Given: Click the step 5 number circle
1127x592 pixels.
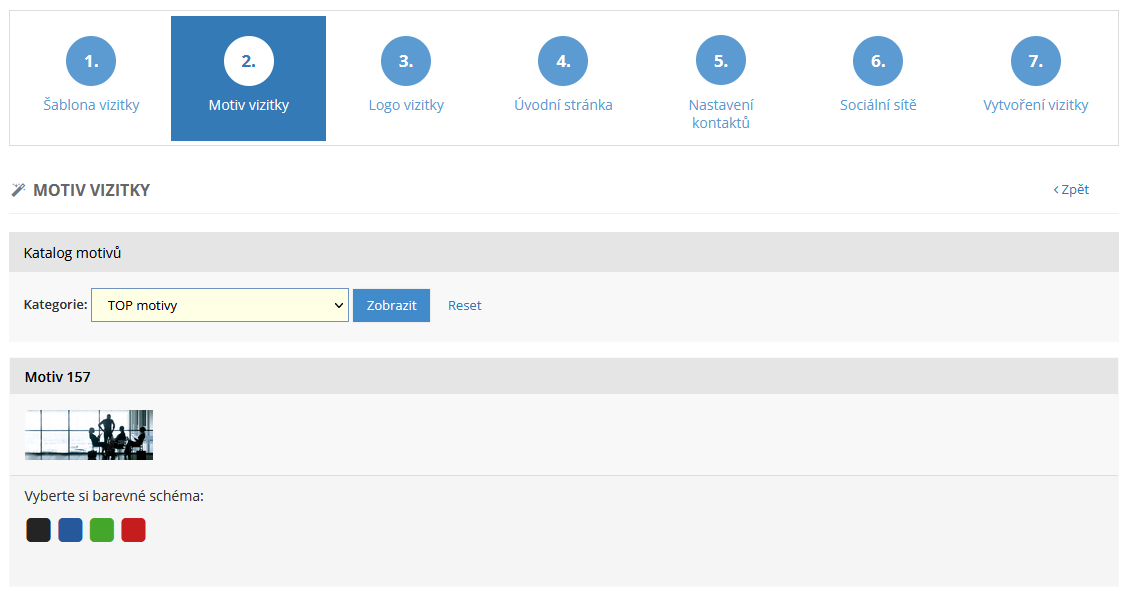Looking at the screenshot, I should tap(720, 61).
